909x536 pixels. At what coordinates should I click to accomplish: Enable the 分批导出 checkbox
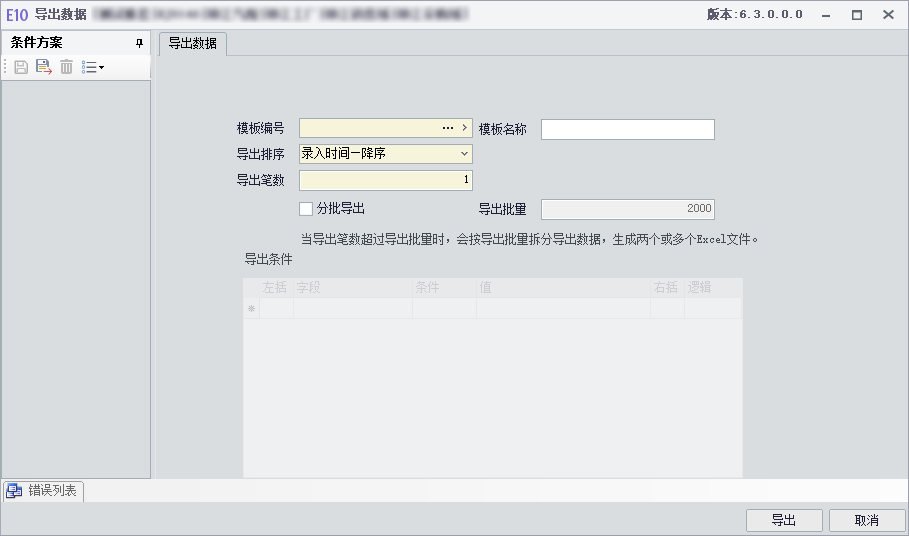point(306,209)
